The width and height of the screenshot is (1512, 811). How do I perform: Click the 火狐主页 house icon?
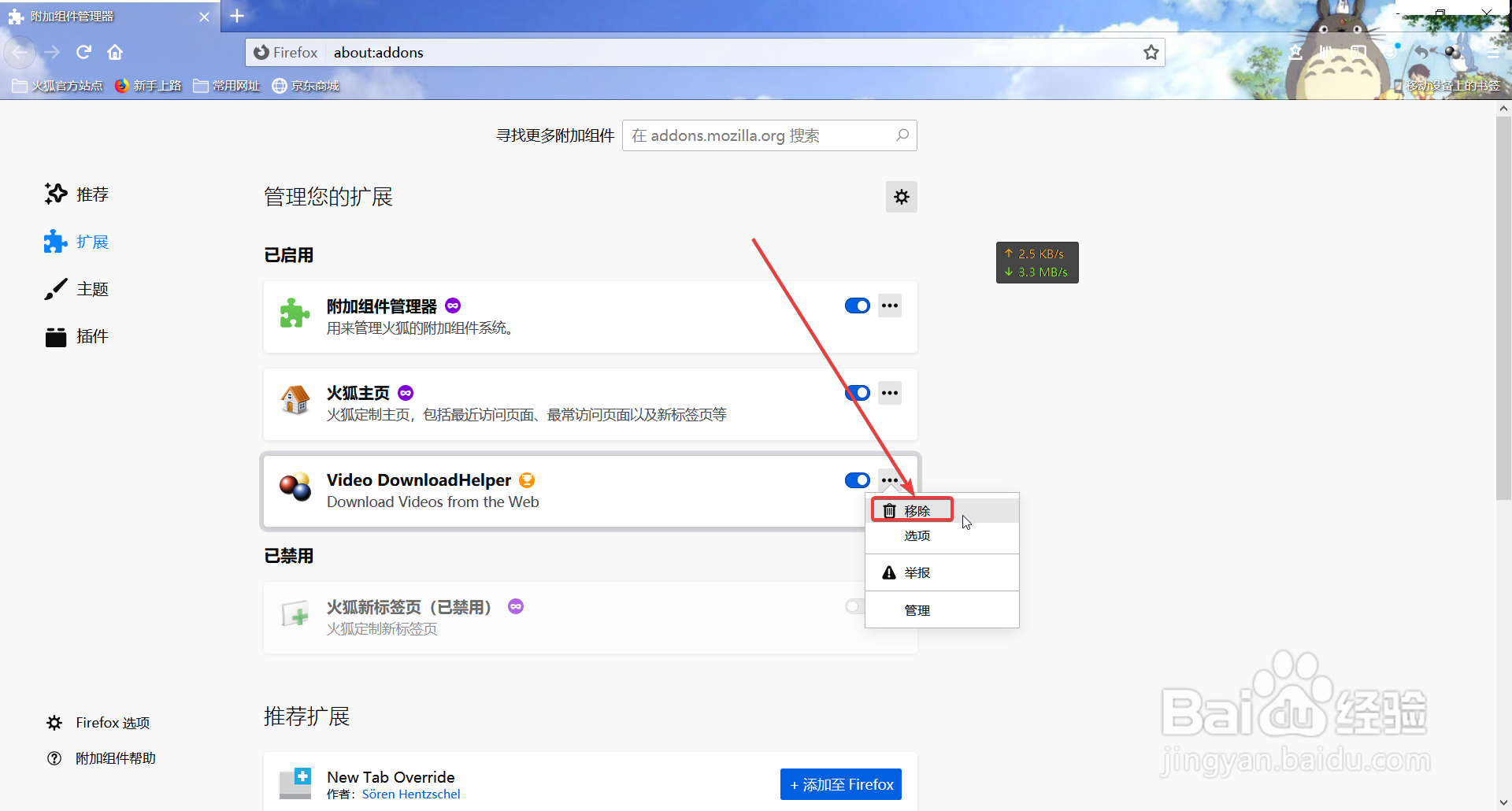pos(295,400)
